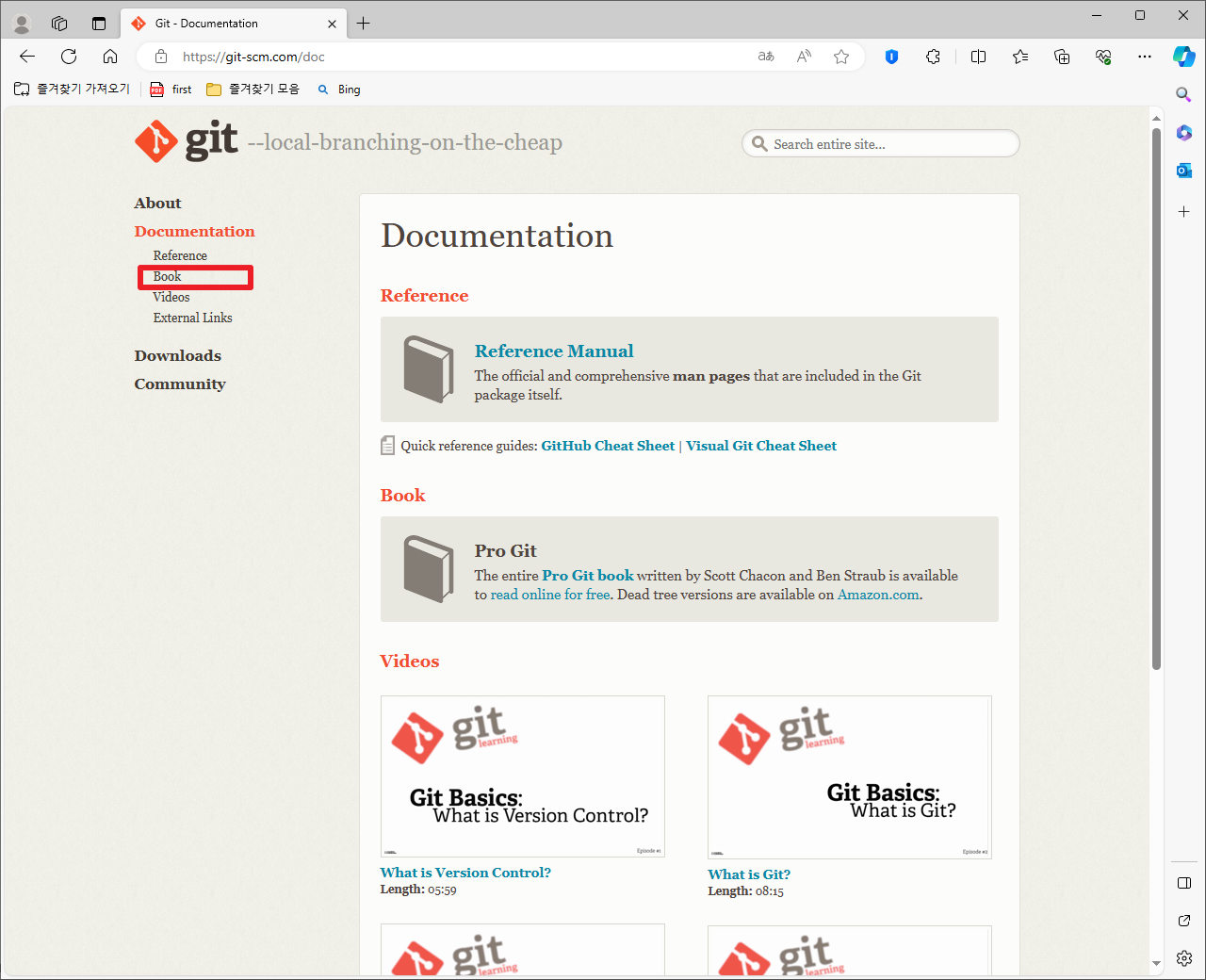
Task: Start Read aloud icon in address bar
Action: click(x=804, y=57)
